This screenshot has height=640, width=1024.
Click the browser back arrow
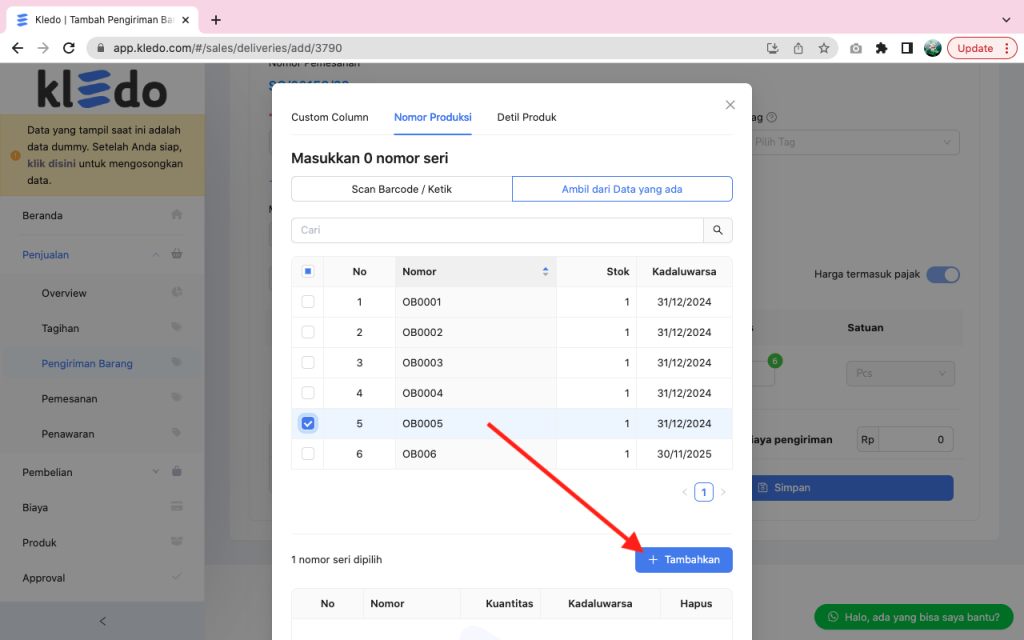pyautogui.click(x=18, y=48)
